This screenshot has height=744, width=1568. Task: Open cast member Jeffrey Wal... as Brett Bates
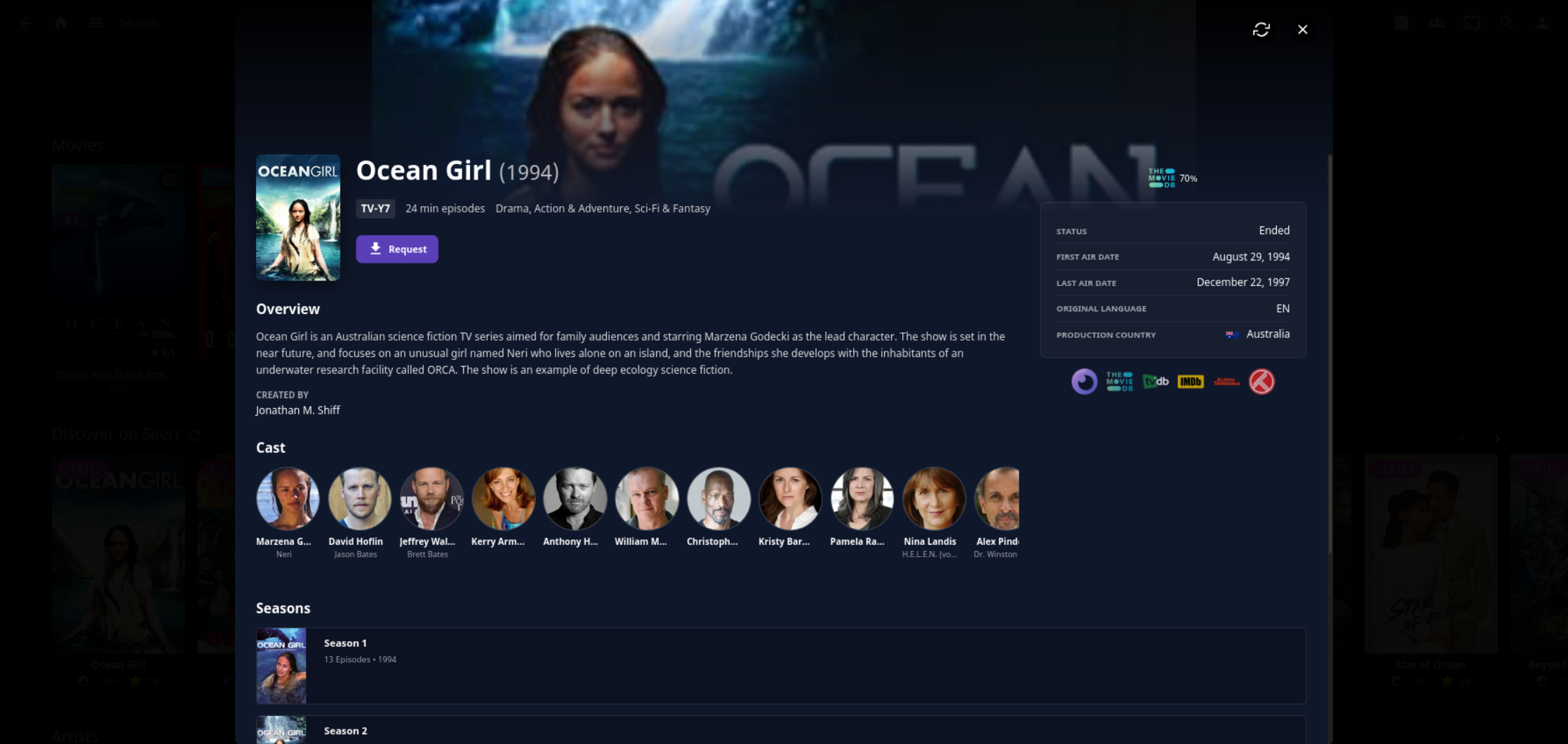pyautogui.click(x=431, y=499)
